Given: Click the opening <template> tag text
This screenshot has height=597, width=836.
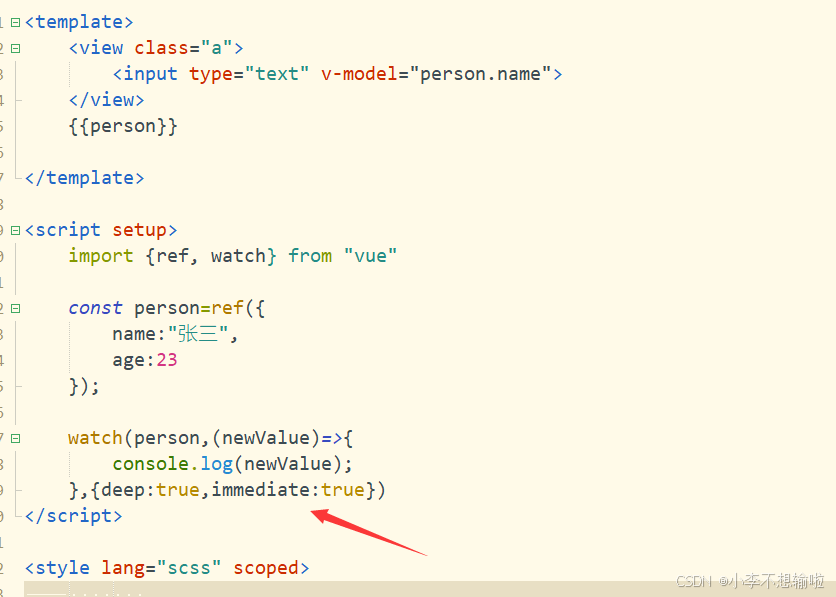Looking at the screenshot, I should tap(79, 22).
